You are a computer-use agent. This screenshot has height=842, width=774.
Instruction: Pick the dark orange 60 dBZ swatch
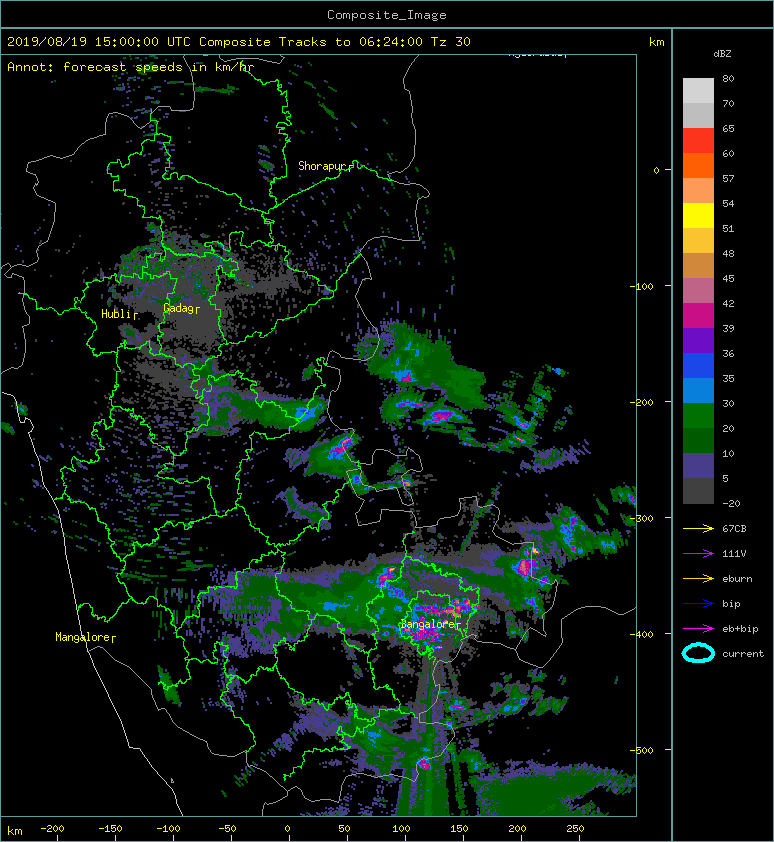698,165
